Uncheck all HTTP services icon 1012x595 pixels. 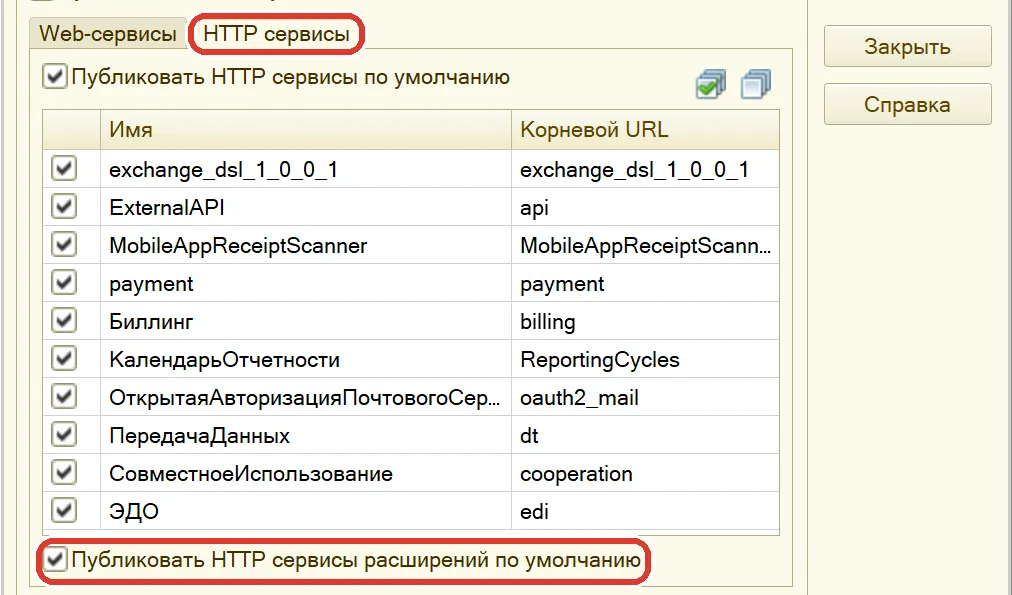click(x=756, y=85)
